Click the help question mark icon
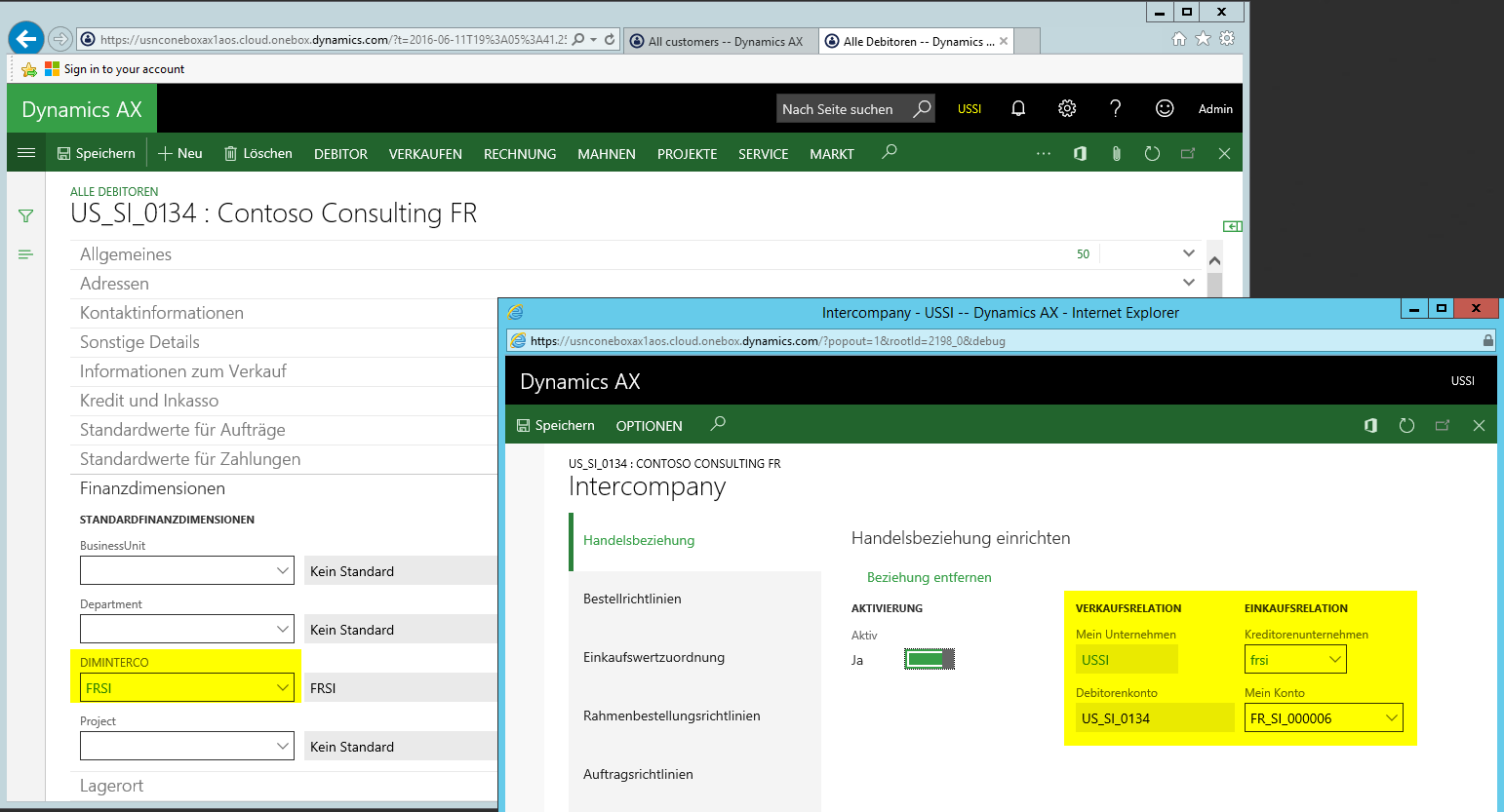Image resolution: width=1504 pixels, height=812 pixels. 1115,108
